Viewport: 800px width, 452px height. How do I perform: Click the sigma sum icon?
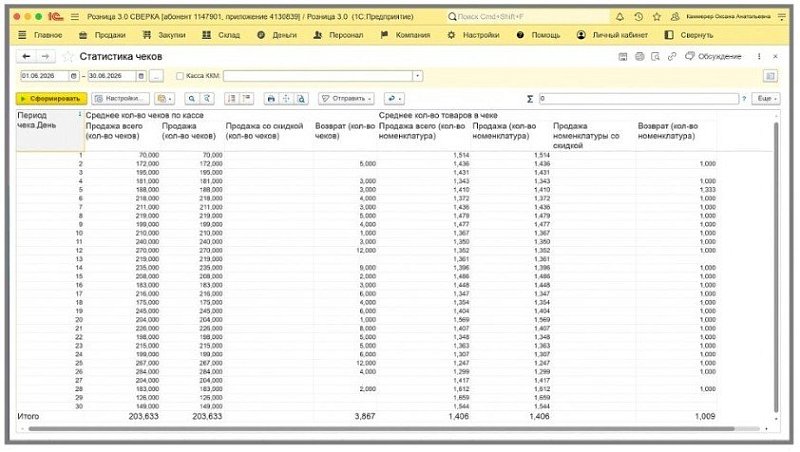(x=530, y=99)
